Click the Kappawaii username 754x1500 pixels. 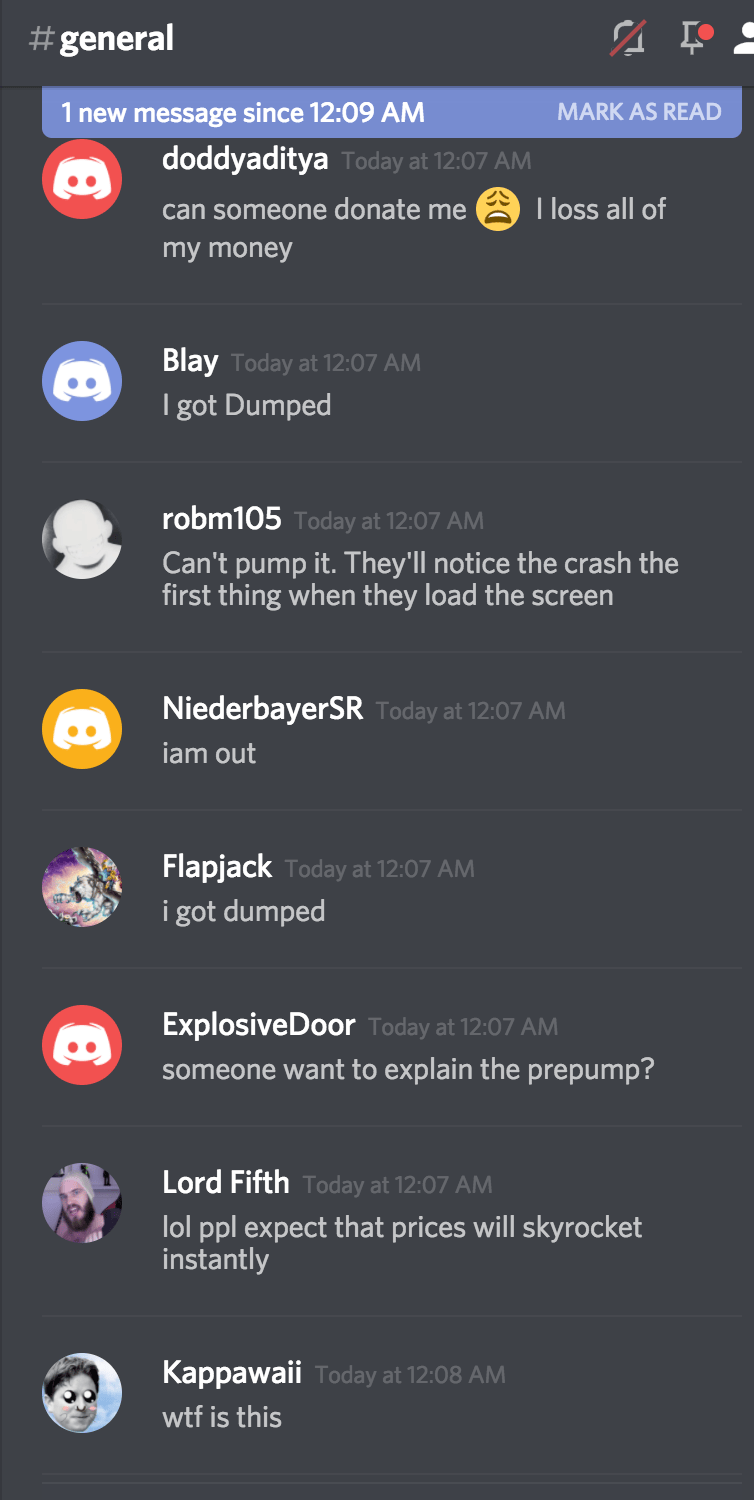(232, 1373)
